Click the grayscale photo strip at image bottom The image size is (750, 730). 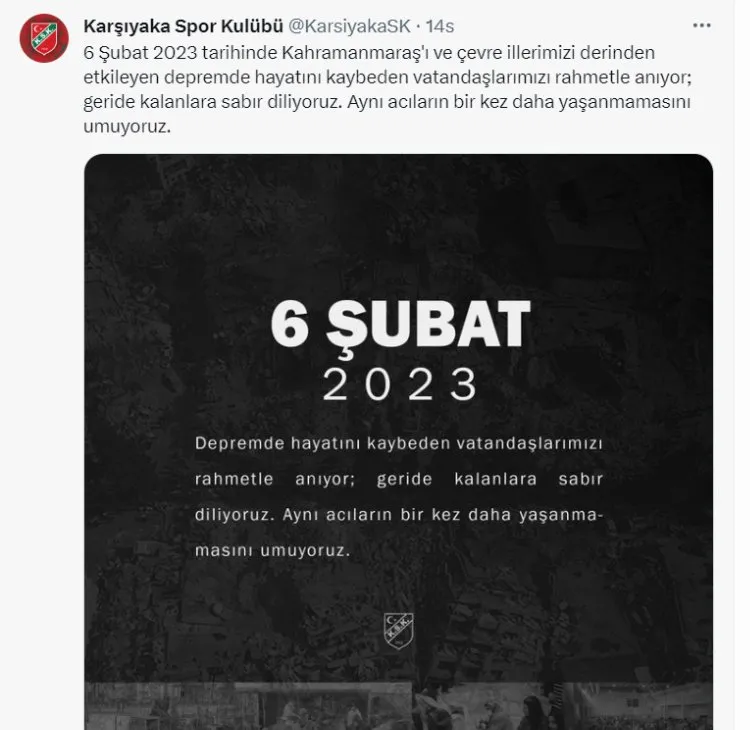(x=398, y=706)
